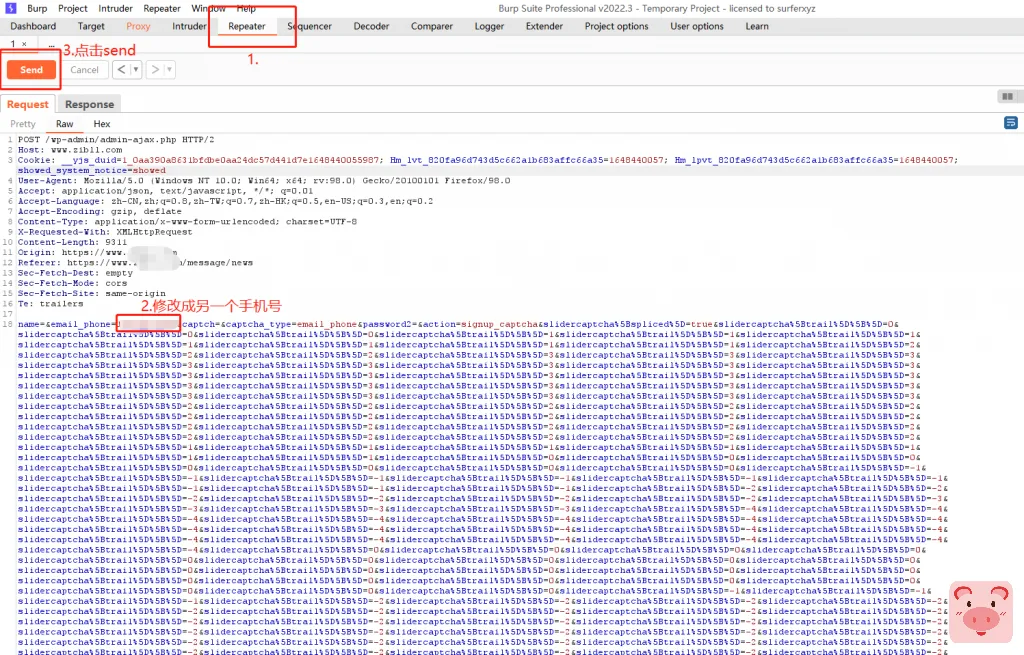Viewport: 1024px width, 655px height.
Task: Click the Accept-Encoding: gzip, deflate line
Action: click(x=99, y=212)
